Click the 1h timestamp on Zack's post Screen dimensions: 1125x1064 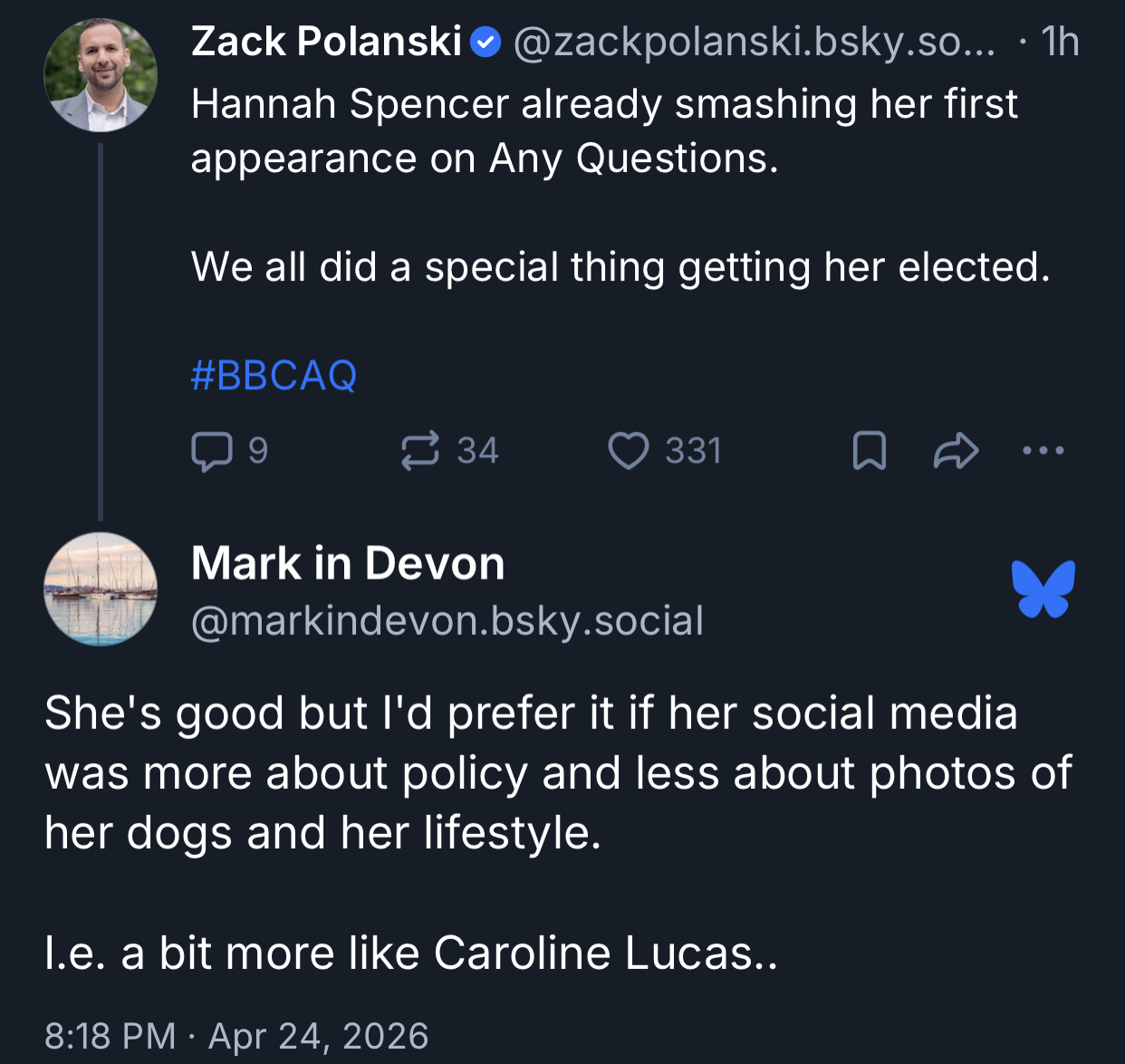pos(1059,42)
